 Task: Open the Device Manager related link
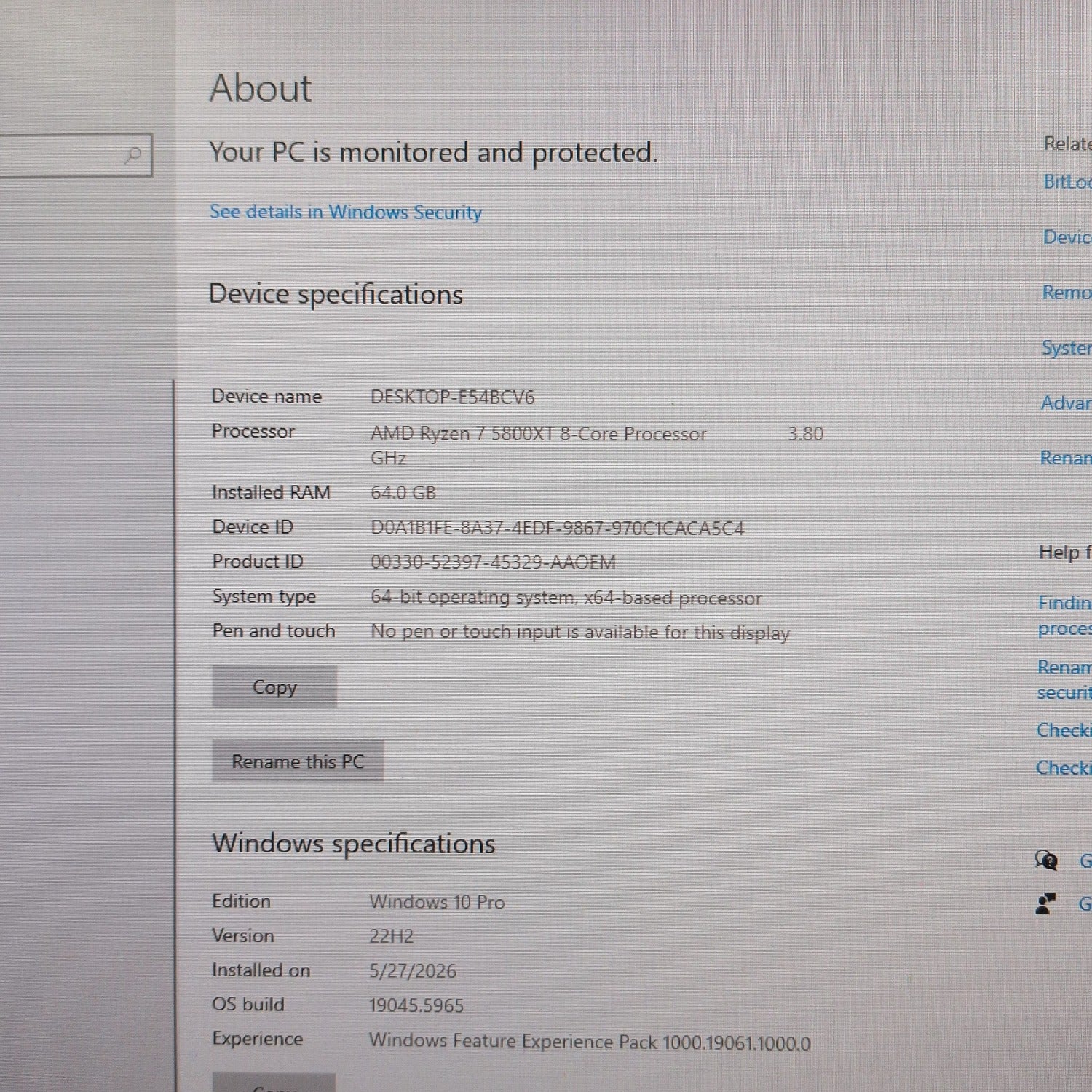[x=1067, y=237]
